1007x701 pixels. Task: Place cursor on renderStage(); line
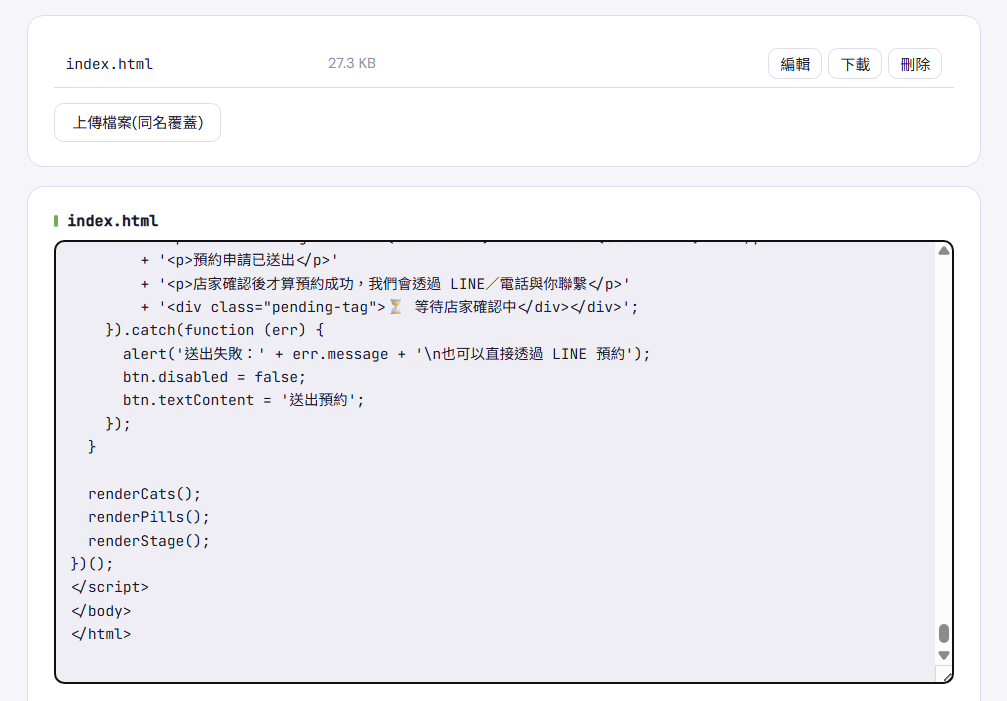click(149, 541)
